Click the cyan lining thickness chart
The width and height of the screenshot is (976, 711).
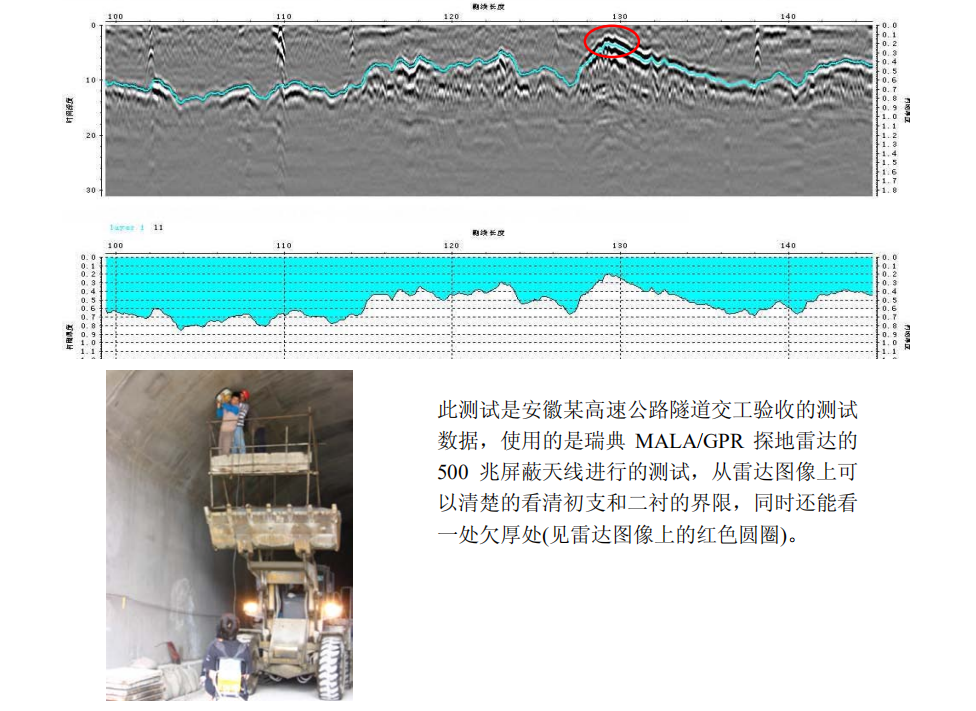[x=489, y=306]
